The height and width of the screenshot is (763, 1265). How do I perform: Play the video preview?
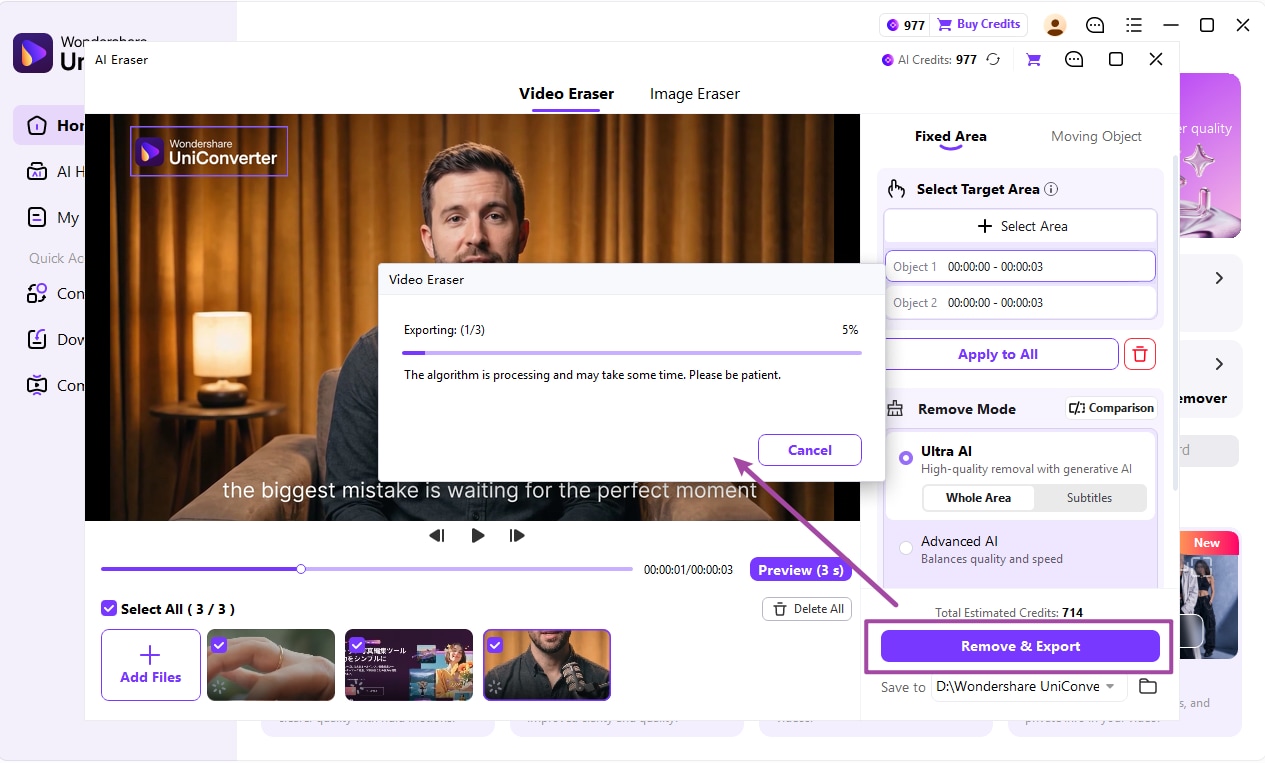click(x=478, y=536)
